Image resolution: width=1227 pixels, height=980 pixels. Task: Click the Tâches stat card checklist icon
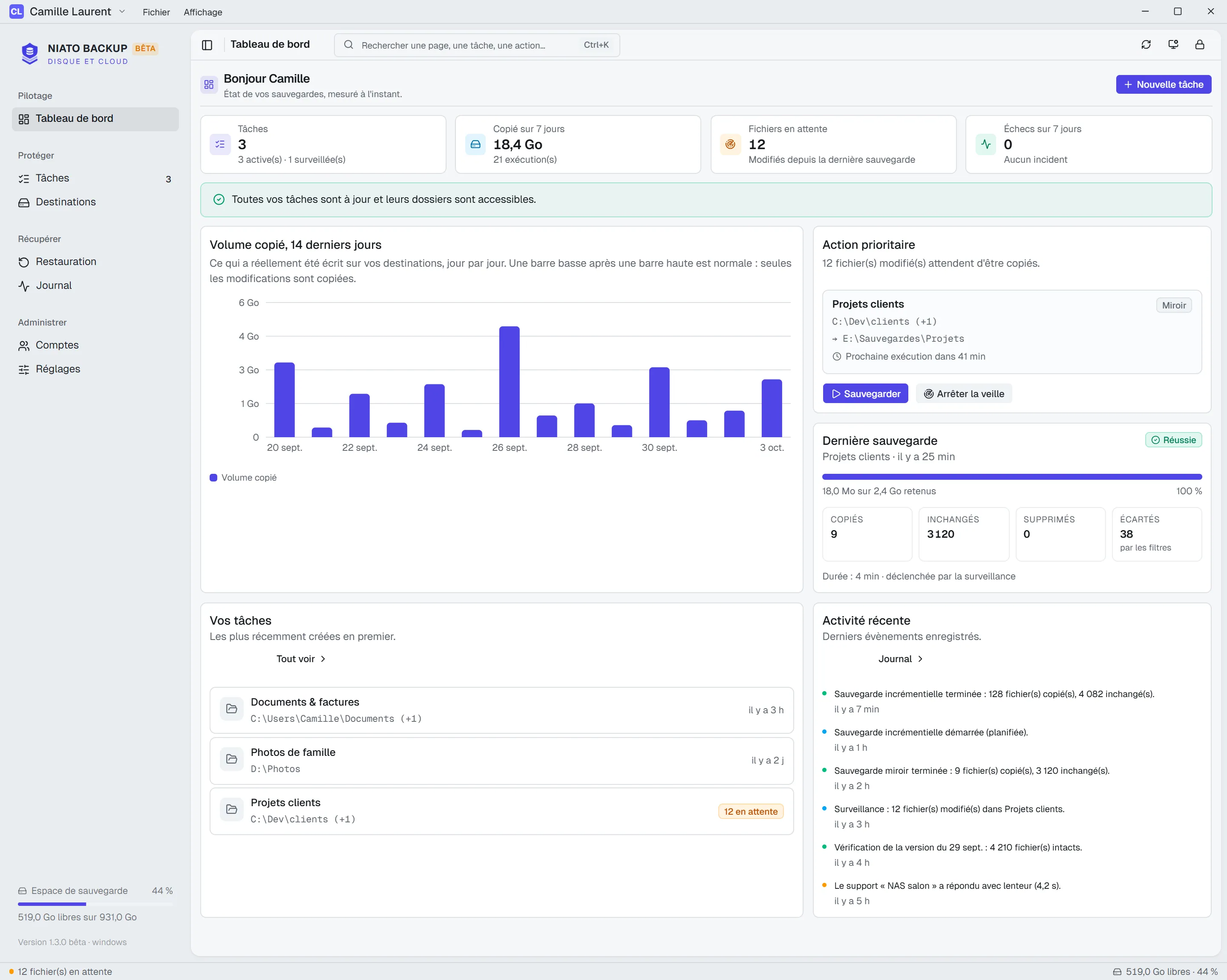tap(220, 144)
